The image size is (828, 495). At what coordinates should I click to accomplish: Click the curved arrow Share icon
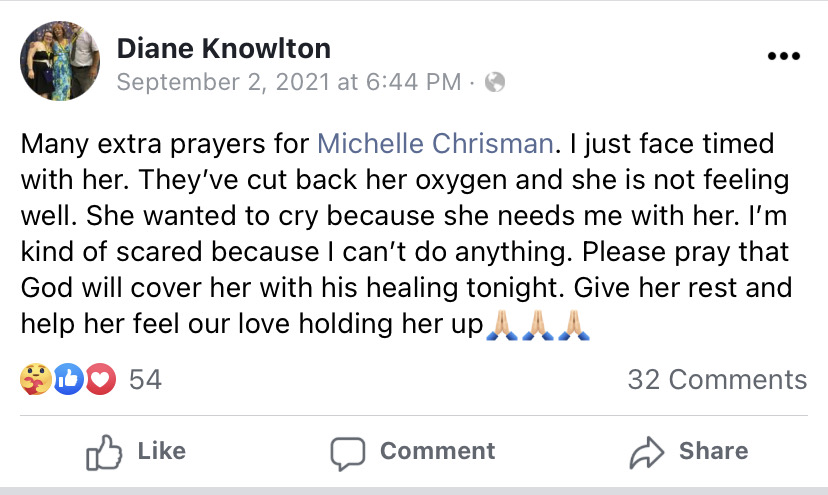(x=647, y=452)
